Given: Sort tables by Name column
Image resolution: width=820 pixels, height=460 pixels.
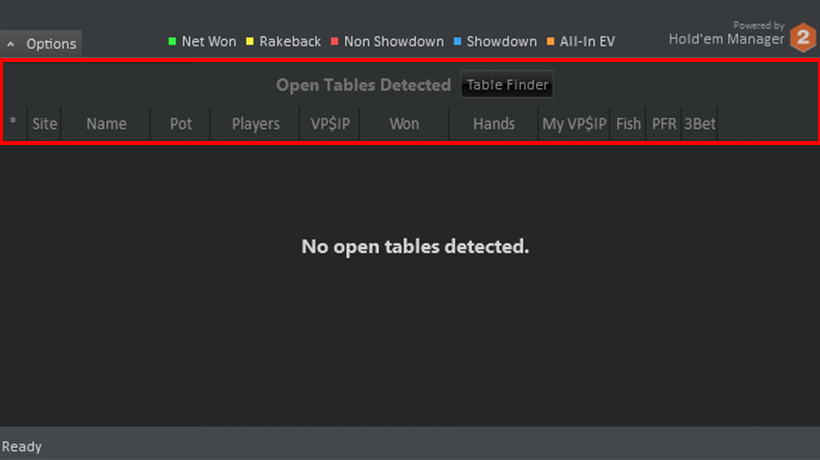Looking at the screenshot, I should pos(106,123).
